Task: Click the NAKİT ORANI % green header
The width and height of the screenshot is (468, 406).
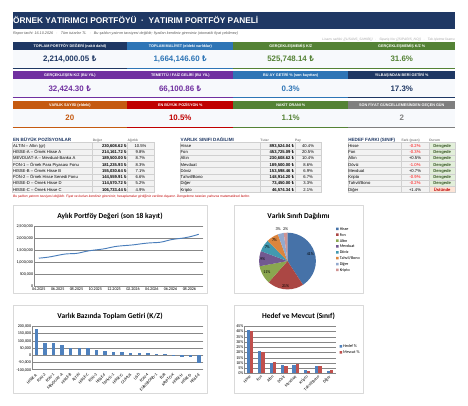Action: (x=290, y=105)
